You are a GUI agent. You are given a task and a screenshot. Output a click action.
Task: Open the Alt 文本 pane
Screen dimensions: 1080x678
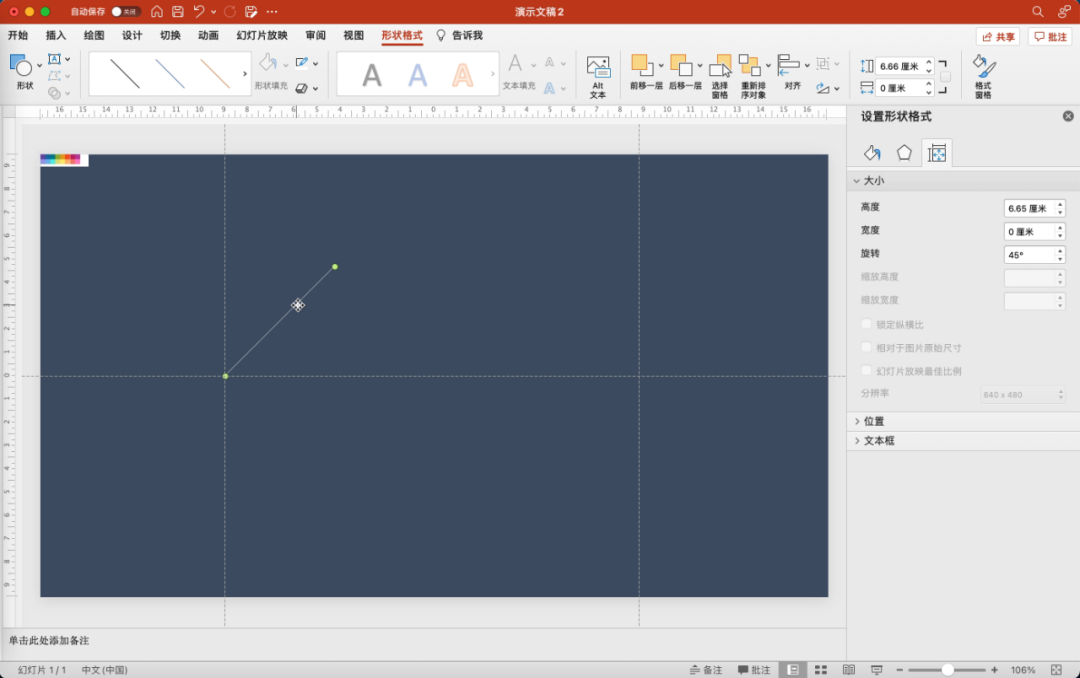(x=598, y=76)
